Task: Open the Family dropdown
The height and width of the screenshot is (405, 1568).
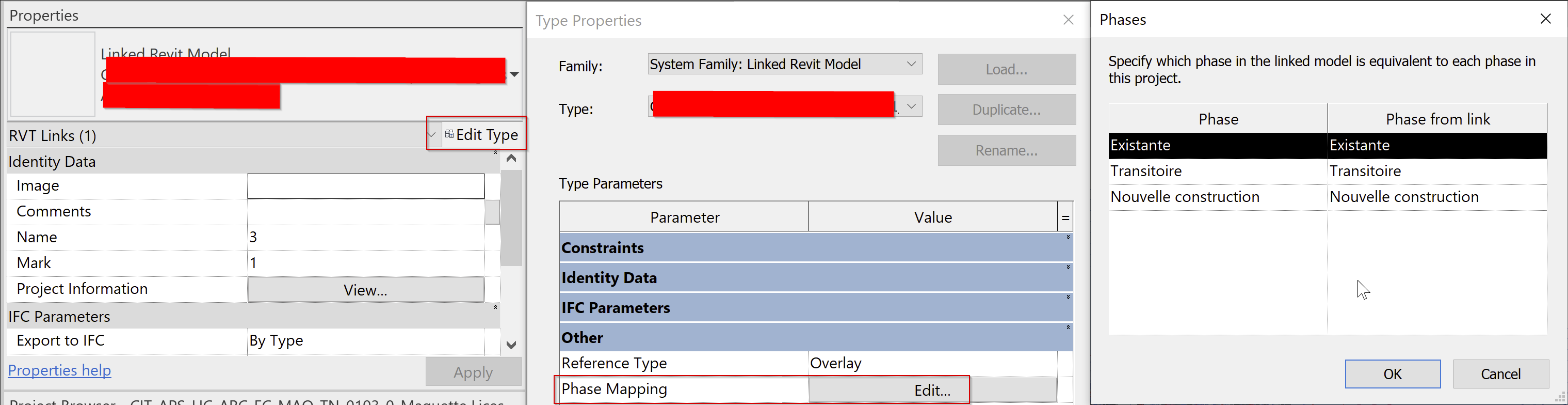Action: point(911,64)
